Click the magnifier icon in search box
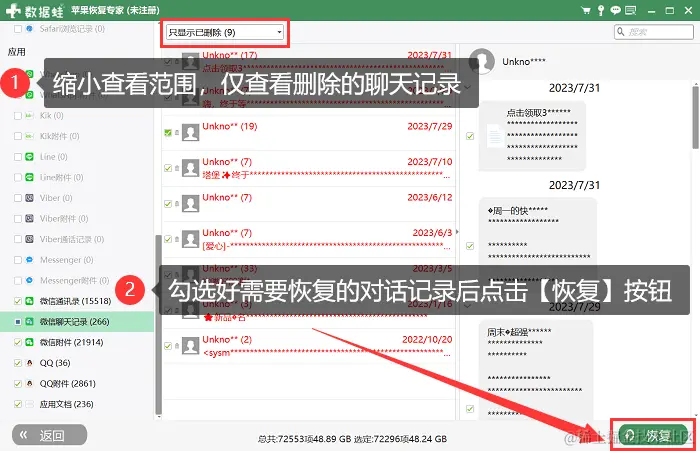 tap(621, 32)
